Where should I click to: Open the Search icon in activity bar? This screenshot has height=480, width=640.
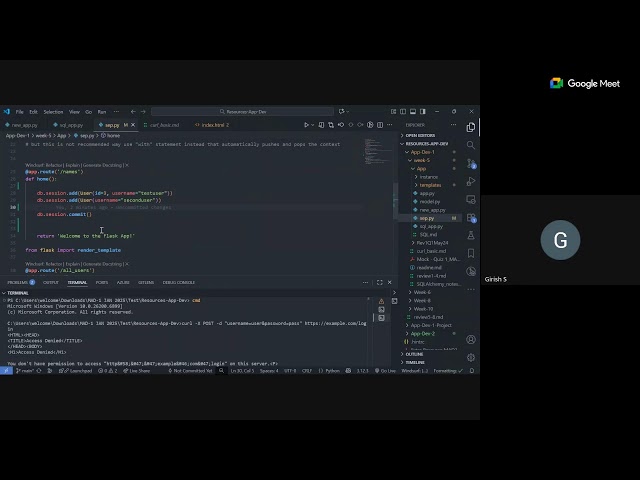coord(471,143)
